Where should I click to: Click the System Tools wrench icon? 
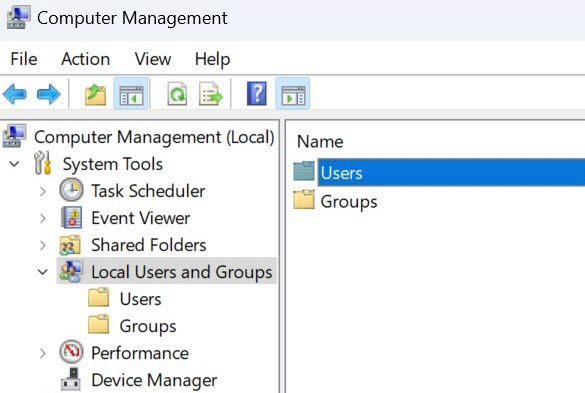click(x=43, y=163)
